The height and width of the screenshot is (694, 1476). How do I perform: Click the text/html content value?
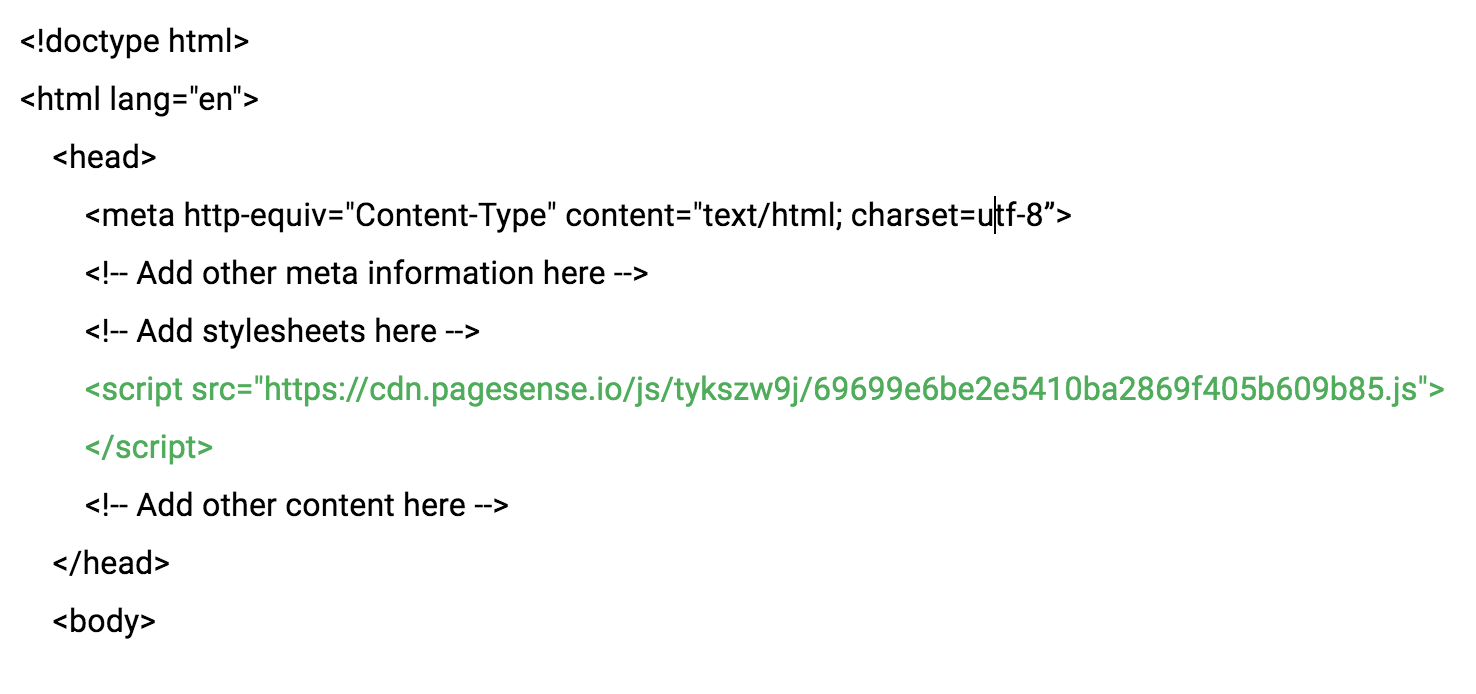tap(770, 216)
